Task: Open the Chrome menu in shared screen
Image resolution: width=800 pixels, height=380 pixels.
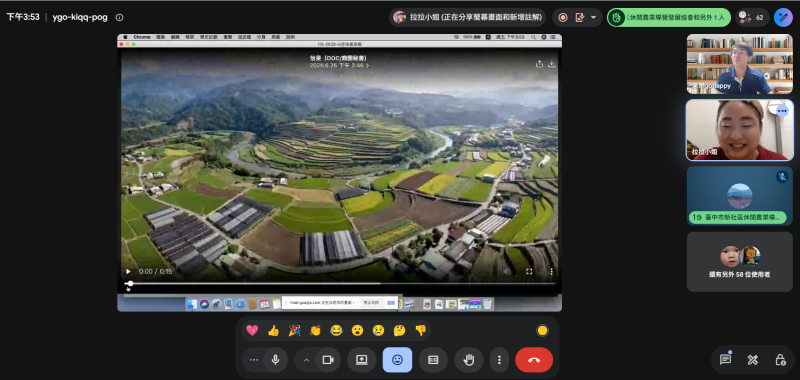Action: (142, 37)
